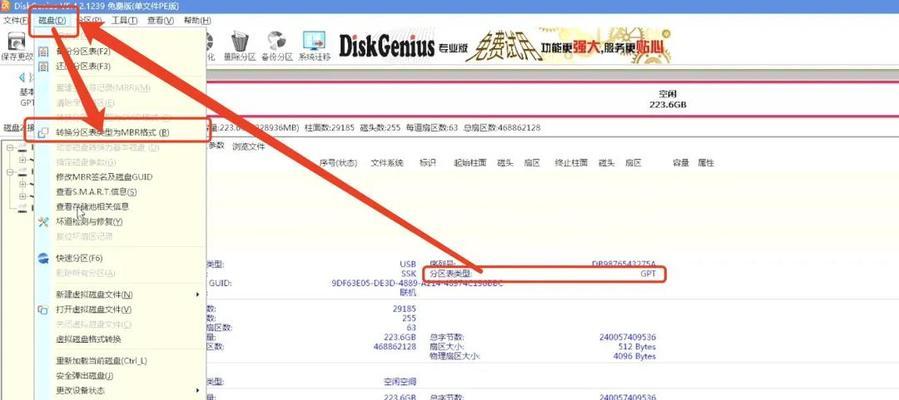The width and height of the screenshot is (899, 400).
Task: Select 重新加载当前磁盘(Ctrl_L) menu entry
Action: pos(101,362)
